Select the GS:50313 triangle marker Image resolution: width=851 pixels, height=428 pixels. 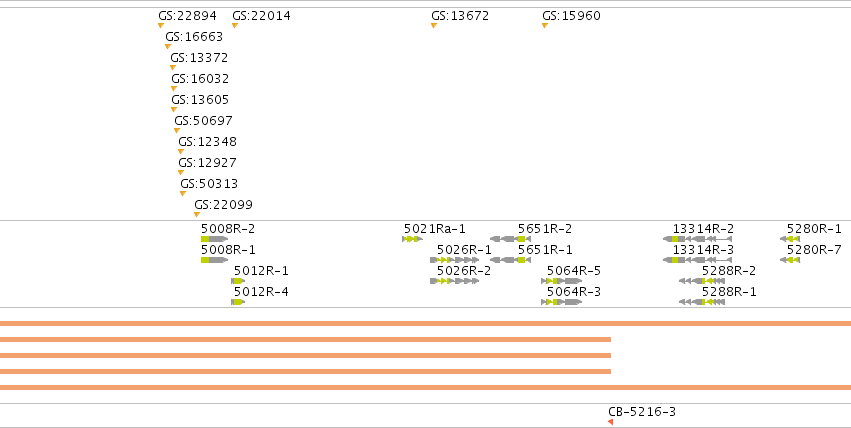tap(183, 194)
